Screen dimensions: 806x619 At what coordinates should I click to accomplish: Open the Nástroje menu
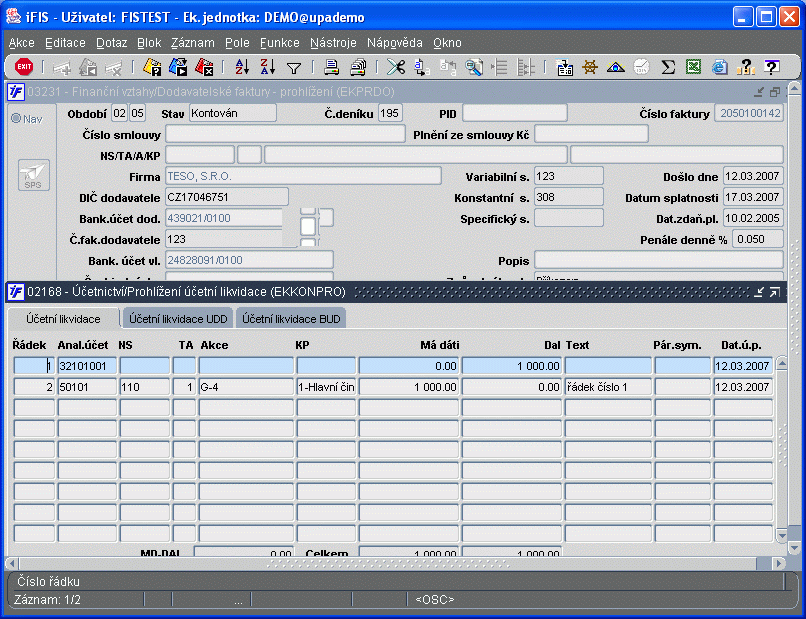coord(333,43)
